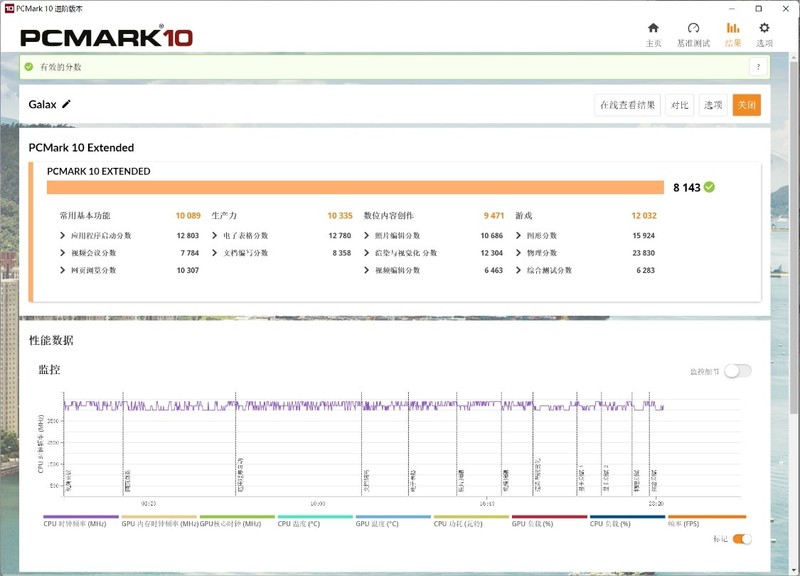
Task: Click the PCMark 10 icon in the title bar
Action: [x=10, y=8]
